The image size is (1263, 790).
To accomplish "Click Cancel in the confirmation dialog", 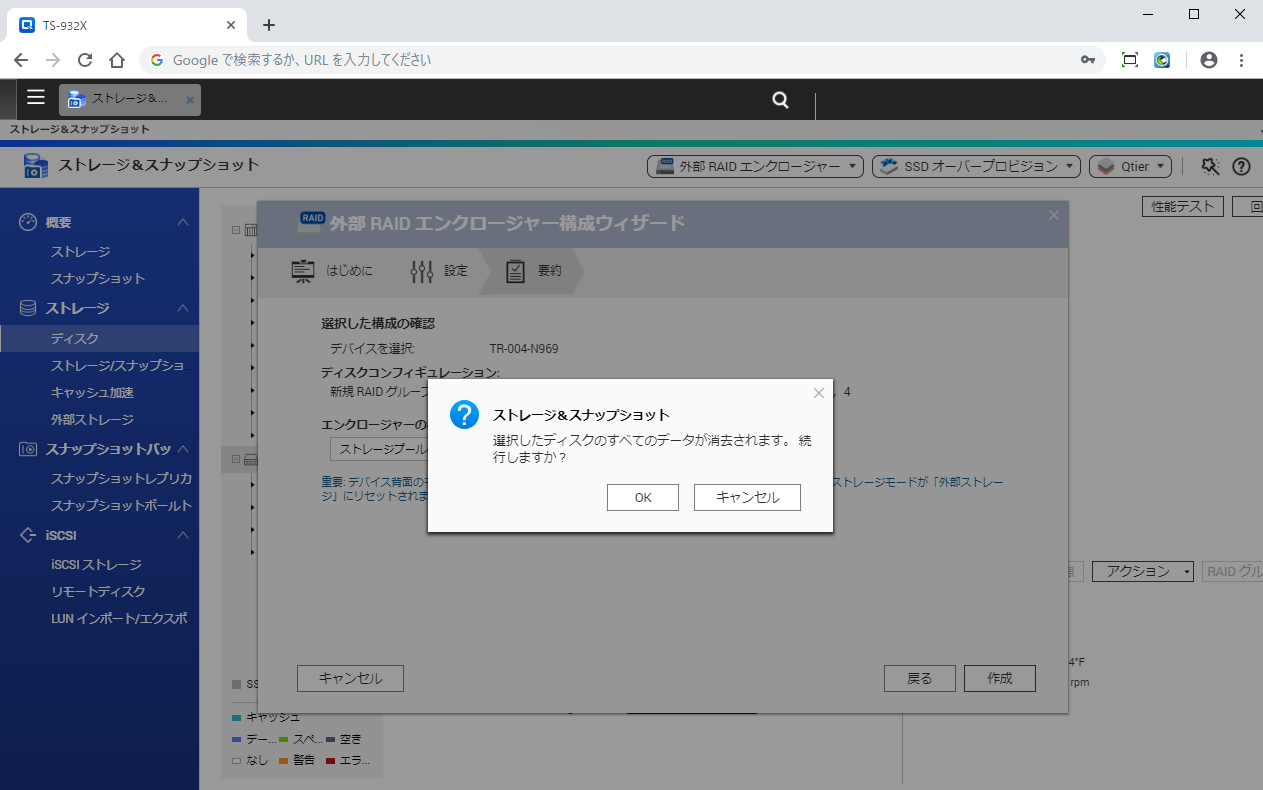I will coord(747,498).
